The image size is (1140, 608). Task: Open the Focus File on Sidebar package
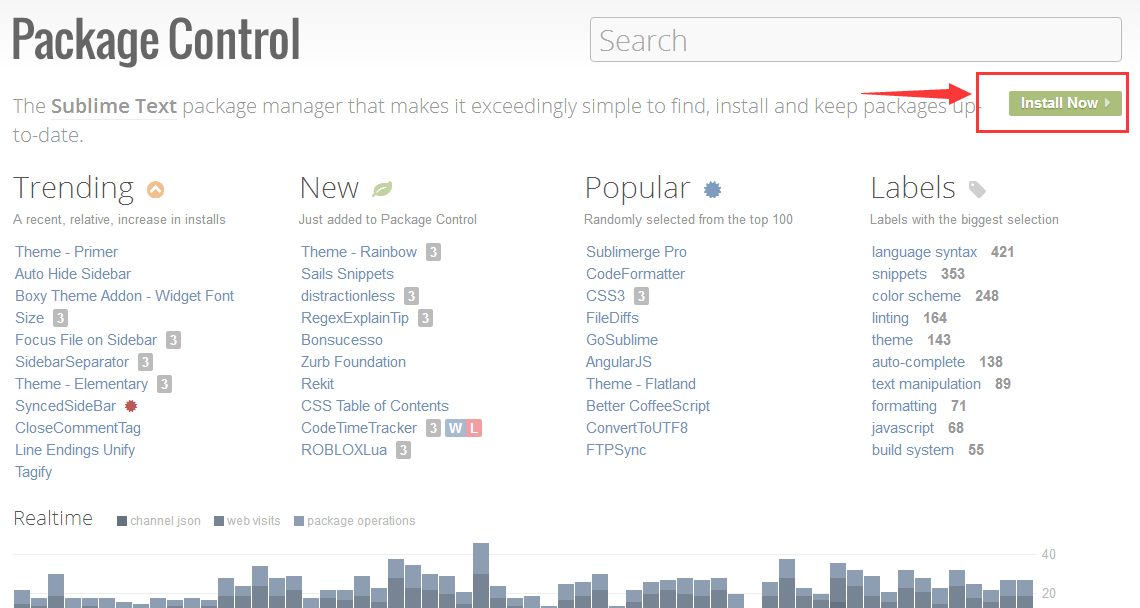tap(86, 340)
